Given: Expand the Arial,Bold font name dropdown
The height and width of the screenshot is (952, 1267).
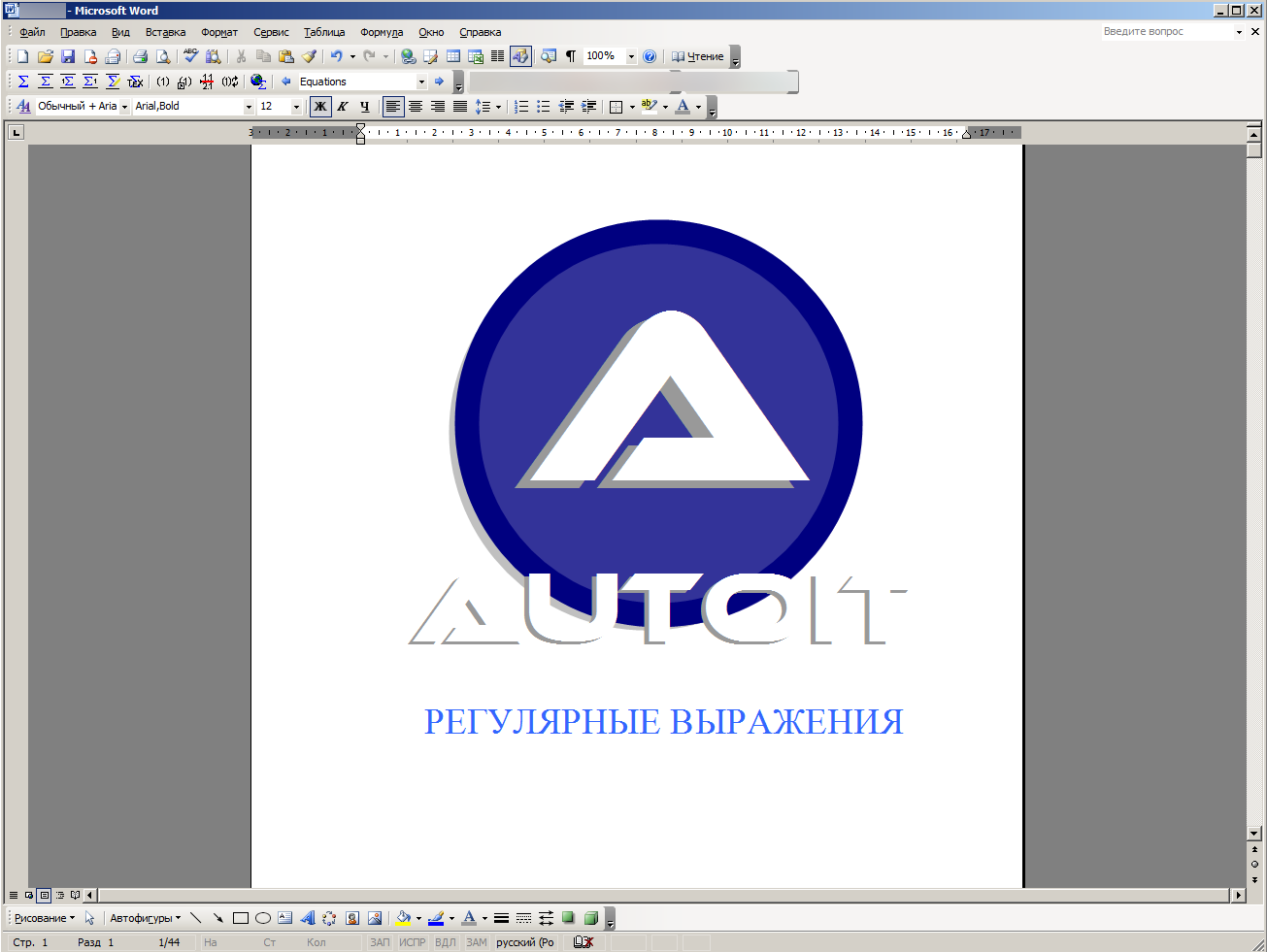Looking at the screenshot, I should 249,107.
